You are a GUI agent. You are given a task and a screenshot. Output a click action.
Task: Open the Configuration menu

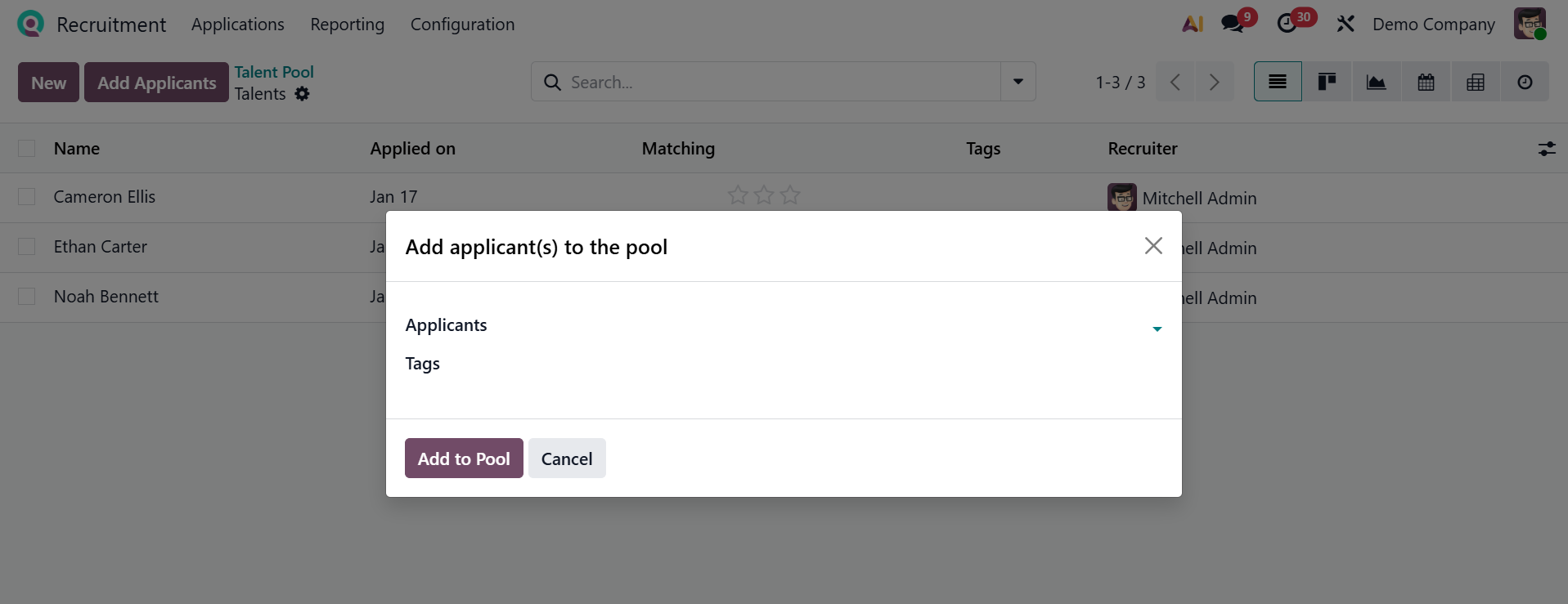pyautogui.click(x=462, y=25)
